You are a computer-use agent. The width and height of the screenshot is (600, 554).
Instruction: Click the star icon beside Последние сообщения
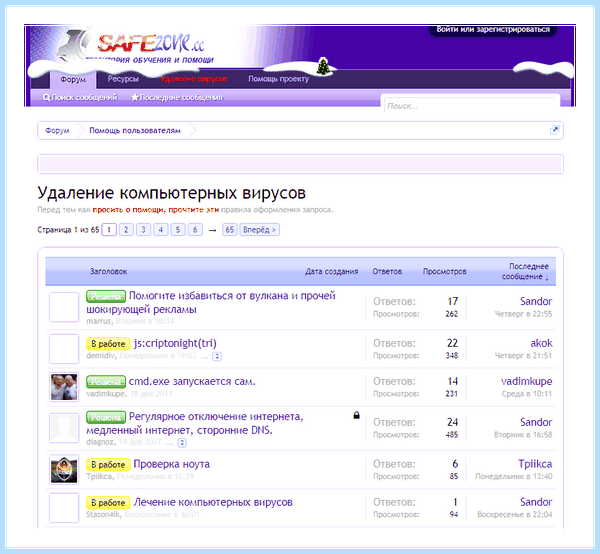[x=135, y=97]
